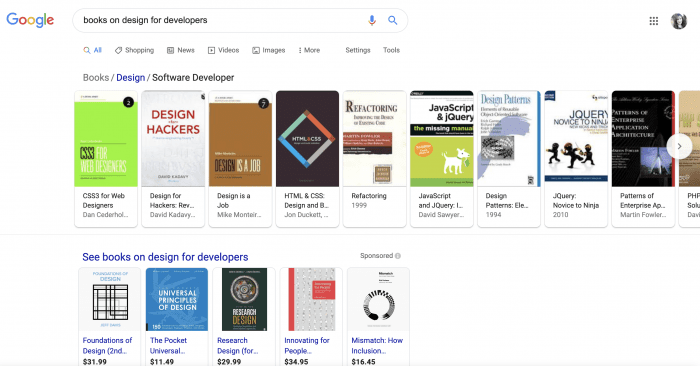The image size is (700, 366).
Task: Open Research Design (for... link
Action: pos(238,345)
